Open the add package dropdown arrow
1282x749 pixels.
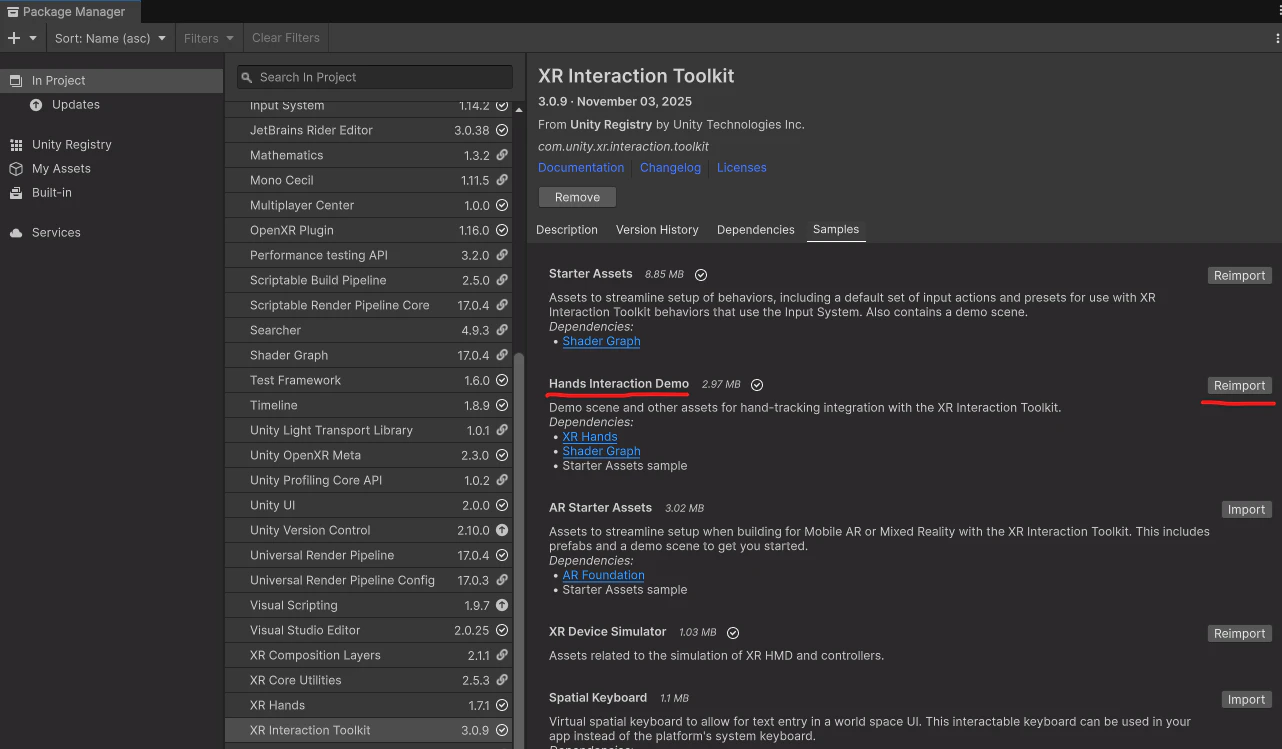(33, 38)
